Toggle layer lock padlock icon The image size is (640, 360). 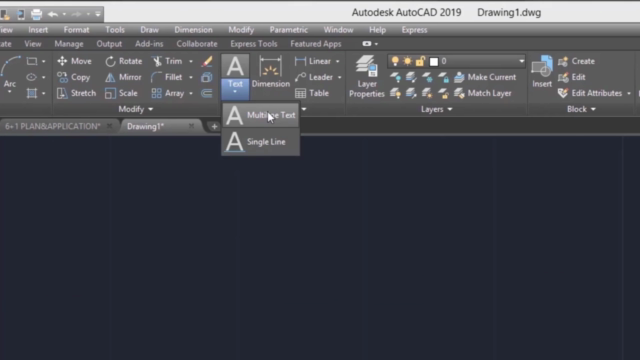pos(420,61)
